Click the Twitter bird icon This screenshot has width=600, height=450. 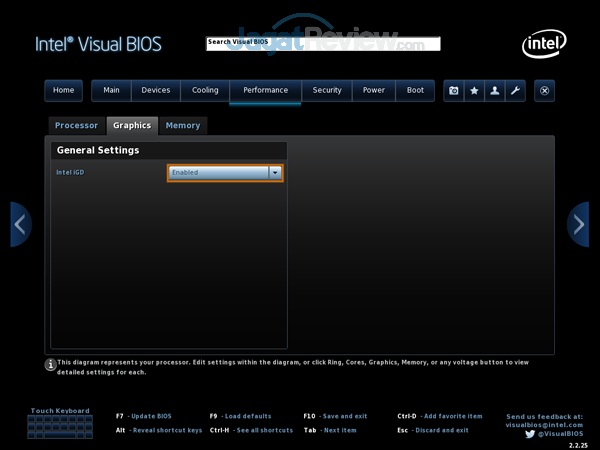pyautogui.click(x=531, y=434)
